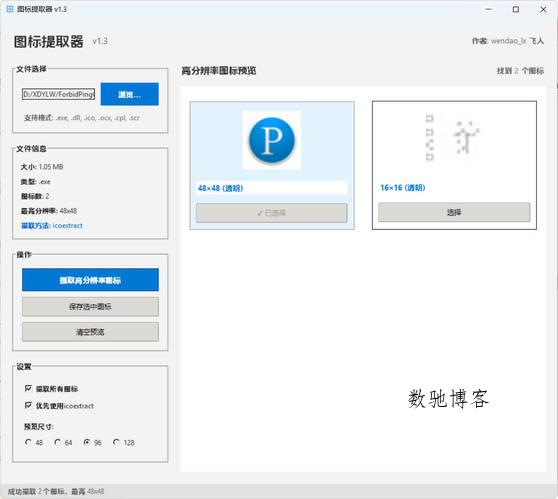Click the 高分辨率图标预览 heading
The image size is (558, 499).
(219, 71)
